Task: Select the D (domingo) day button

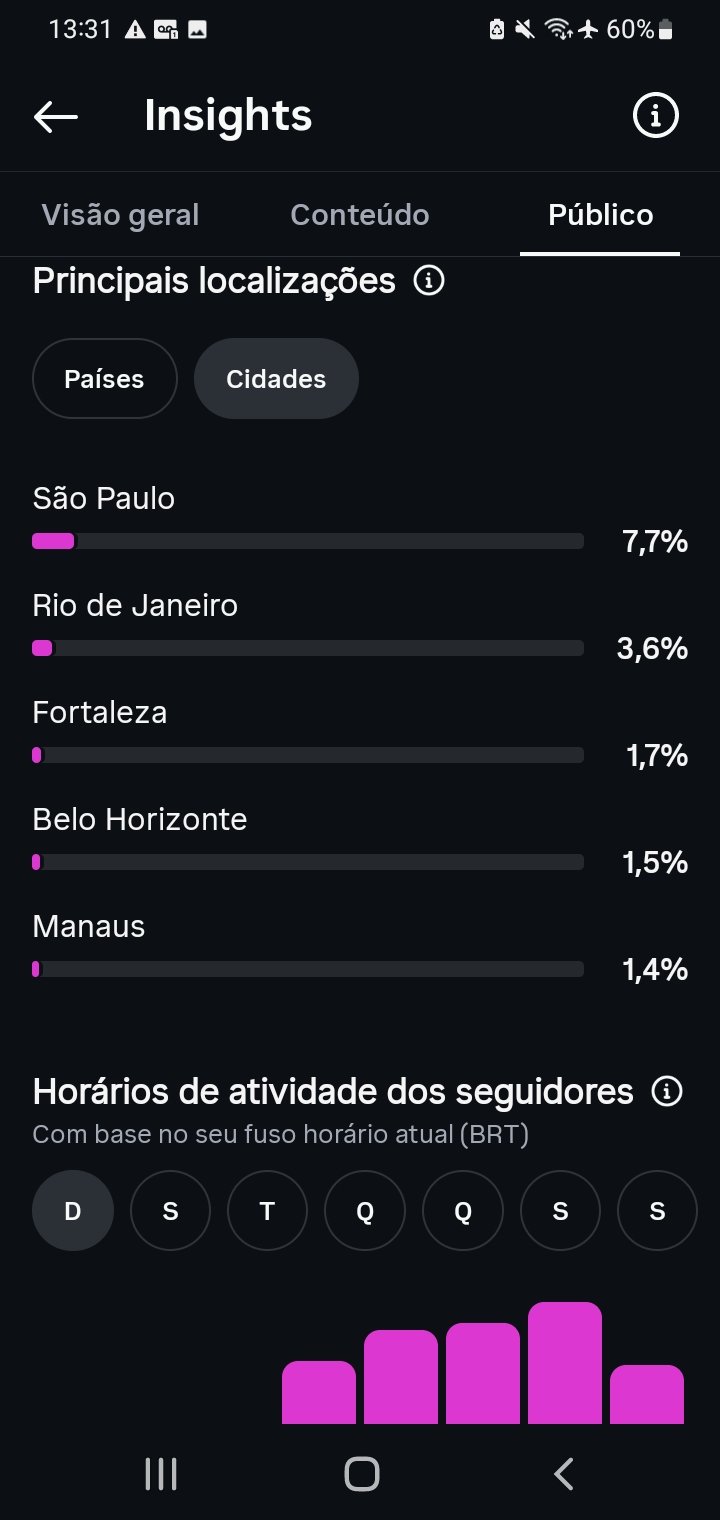Action: (x=73, y=1211)
